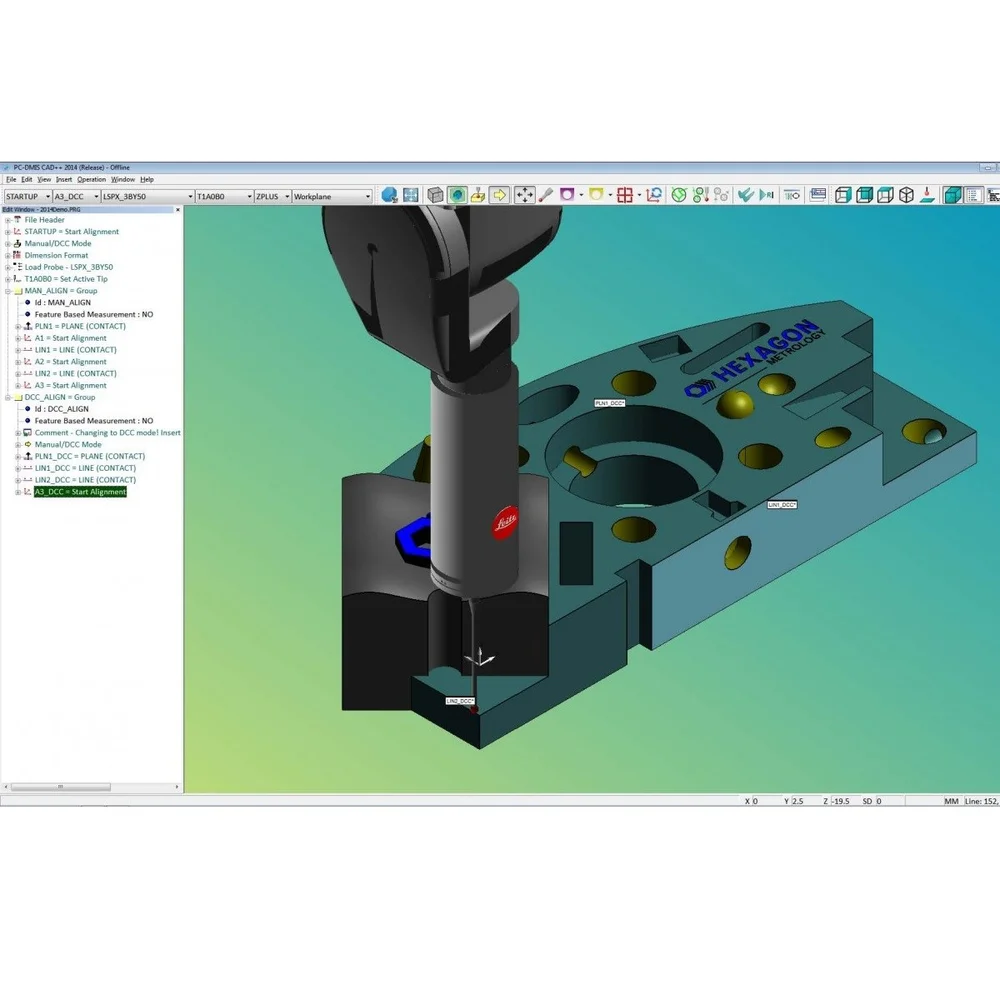Open the purple auto feature dropdown arrow
The image size is (1000, 985).
581,195
